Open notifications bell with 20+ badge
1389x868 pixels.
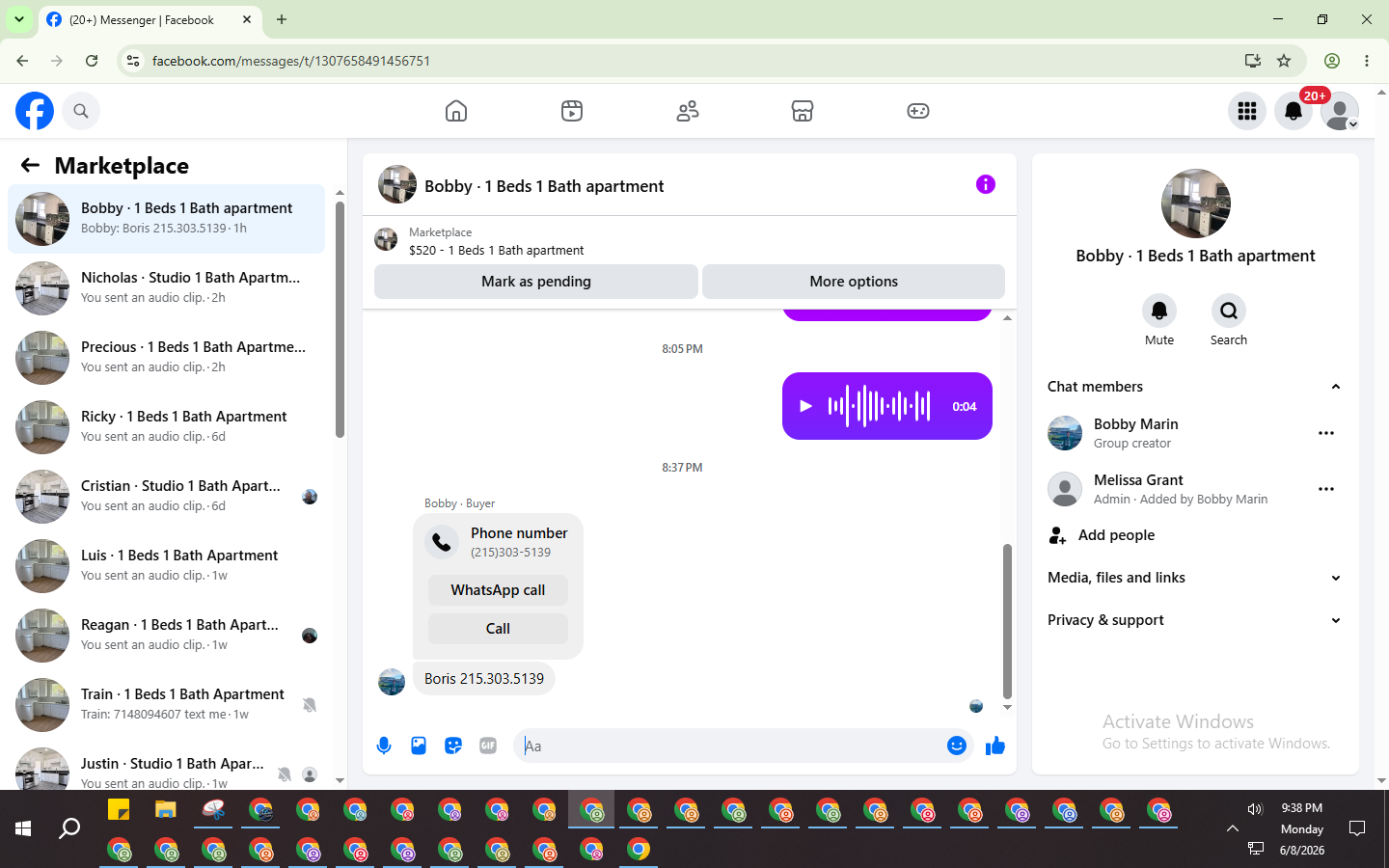tap(1294, 111)
